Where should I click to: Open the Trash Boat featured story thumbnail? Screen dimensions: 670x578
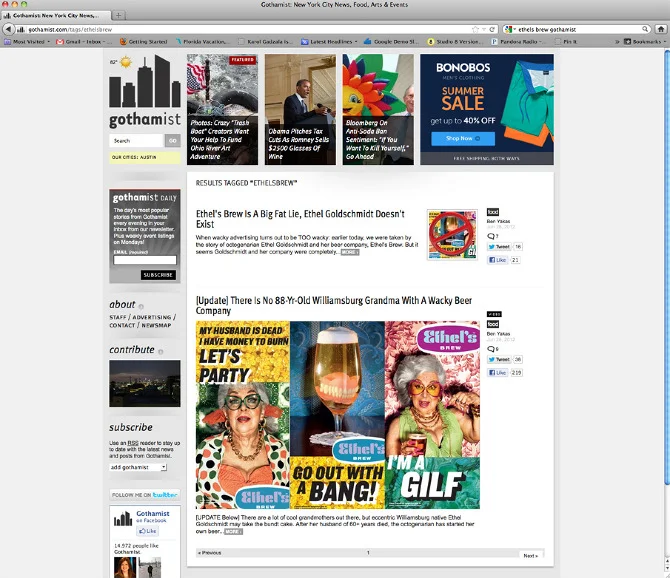click(222, 109)
